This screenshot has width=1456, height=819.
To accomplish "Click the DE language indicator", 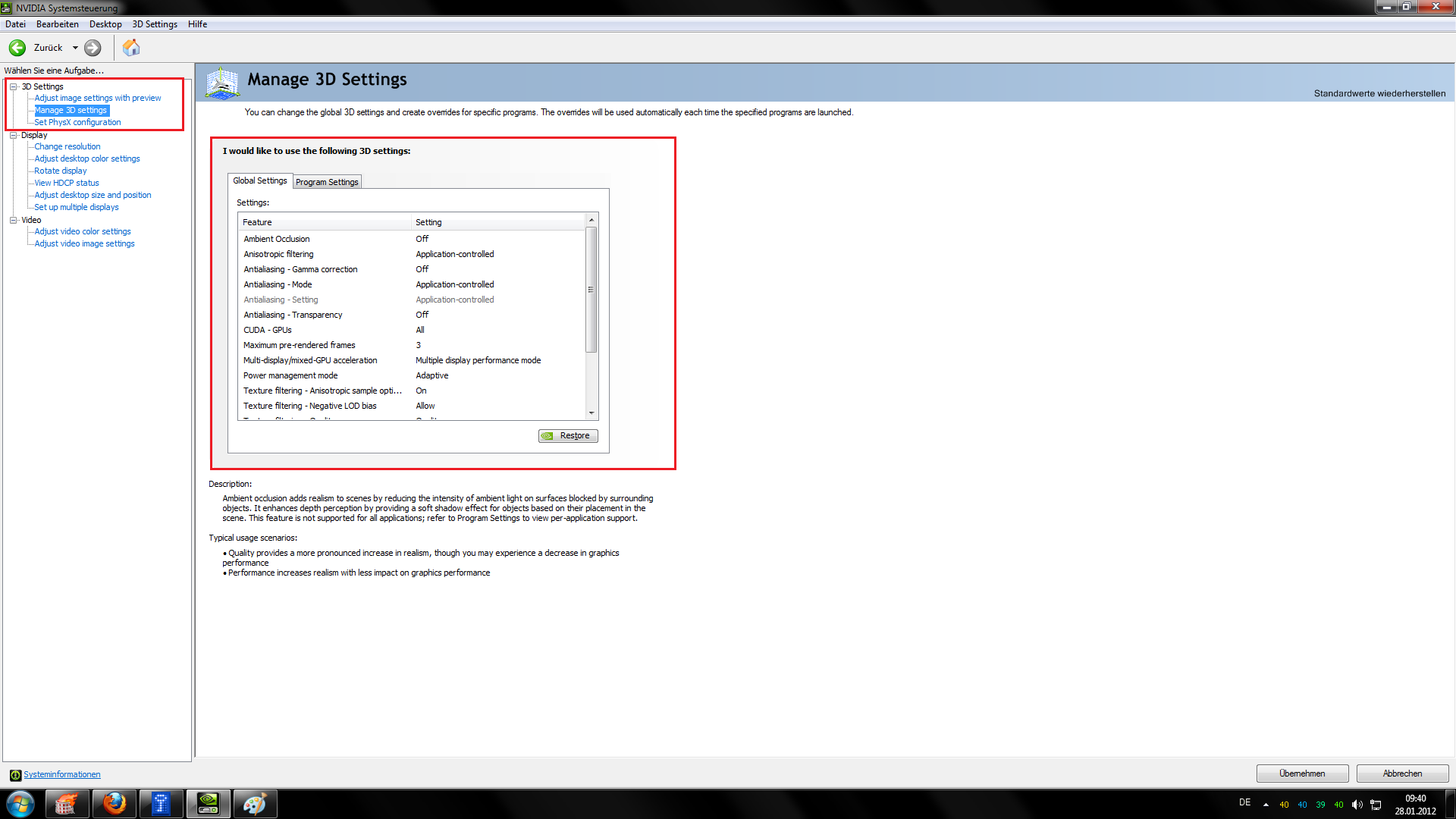I will tap(1244, 802).
